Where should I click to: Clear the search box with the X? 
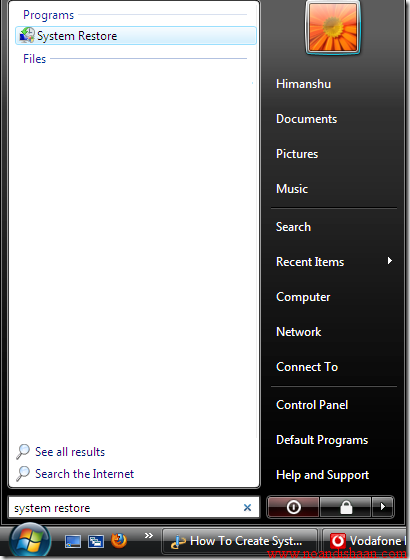[x=247, y=508]
